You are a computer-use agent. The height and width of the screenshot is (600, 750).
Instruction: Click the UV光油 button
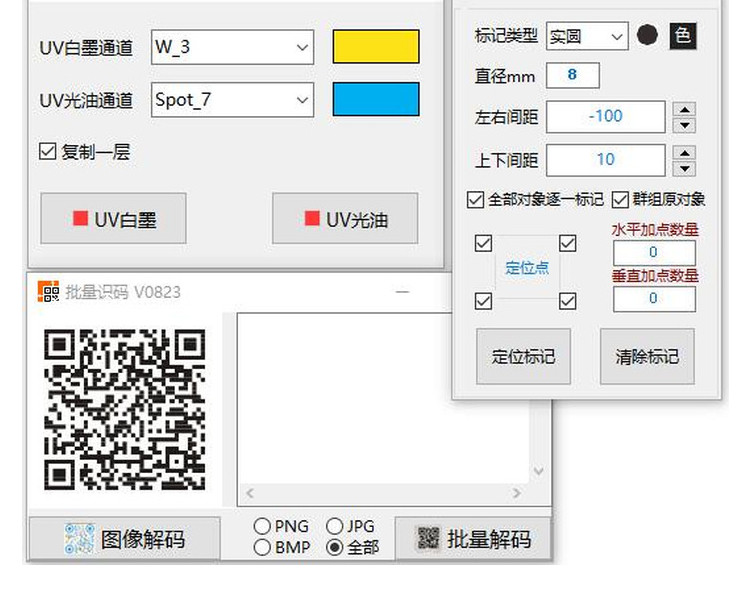tap(345, 219)
